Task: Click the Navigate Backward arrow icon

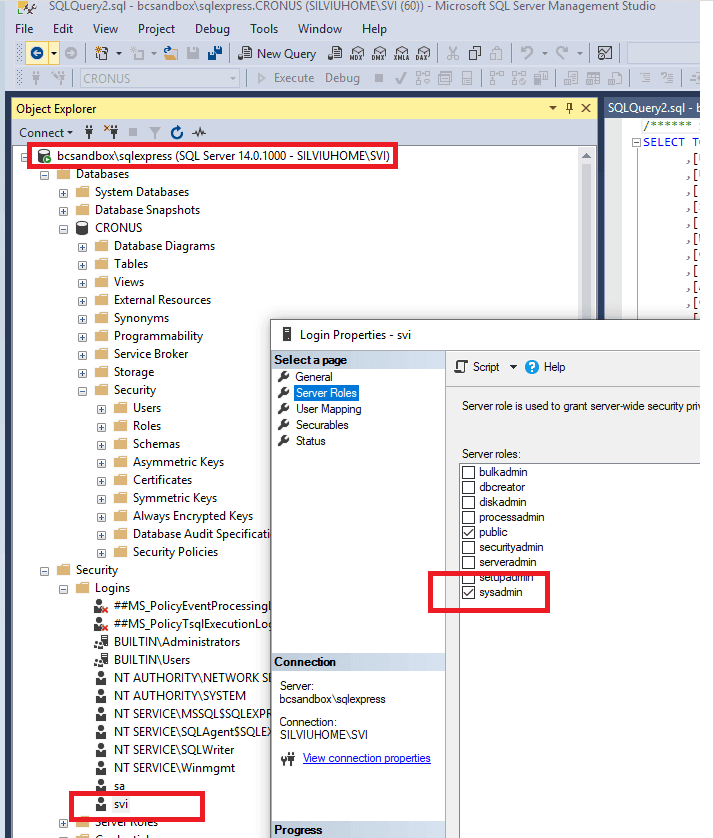Action: [x=37, y=53]
